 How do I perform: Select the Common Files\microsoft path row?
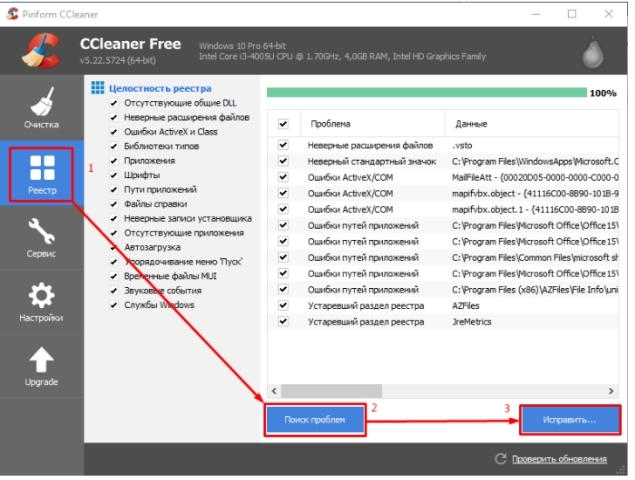pyautogui.click(x=443, y=258)
